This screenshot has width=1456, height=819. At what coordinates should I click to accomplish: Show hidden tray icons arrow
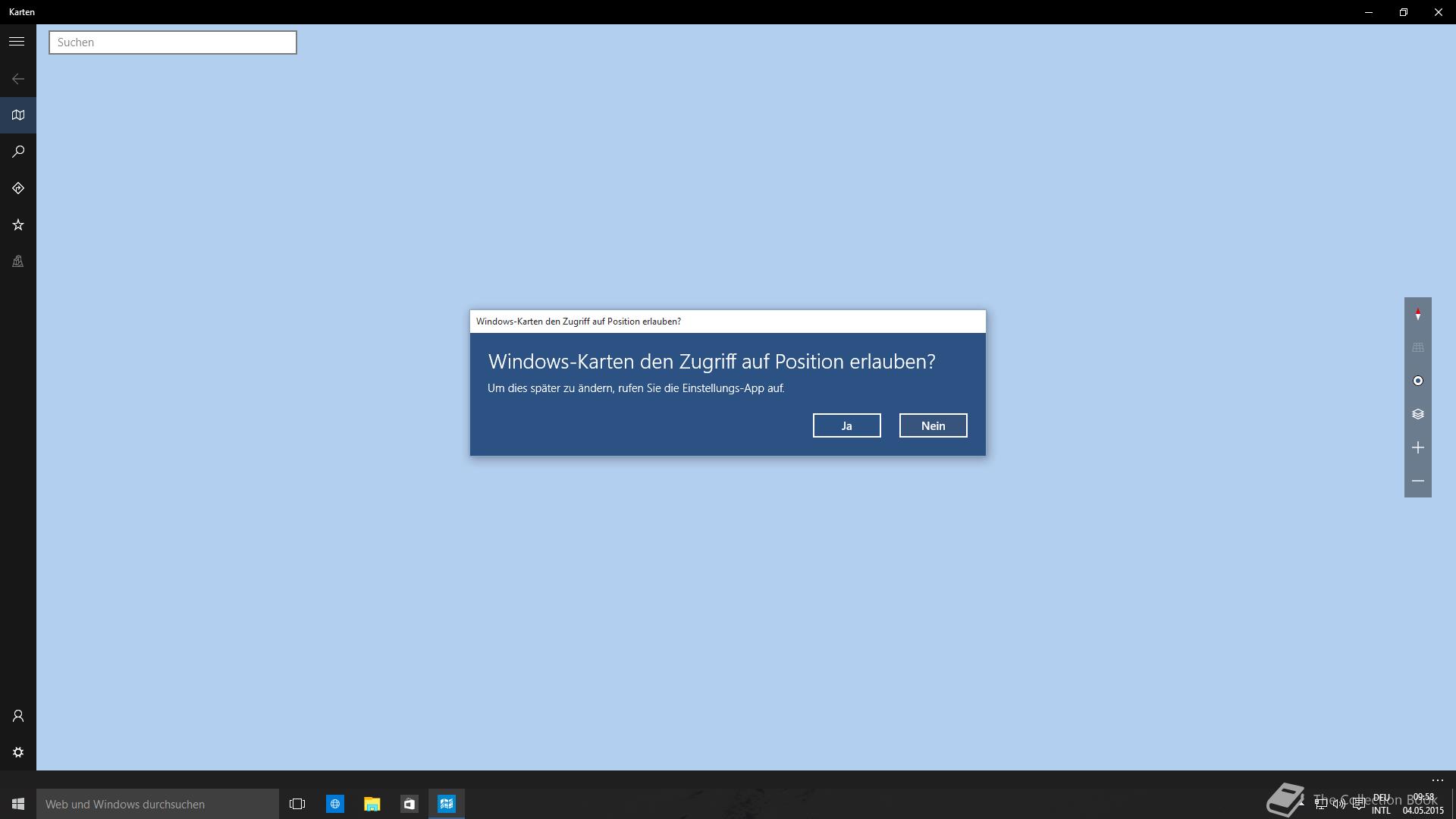[1302, 804]
